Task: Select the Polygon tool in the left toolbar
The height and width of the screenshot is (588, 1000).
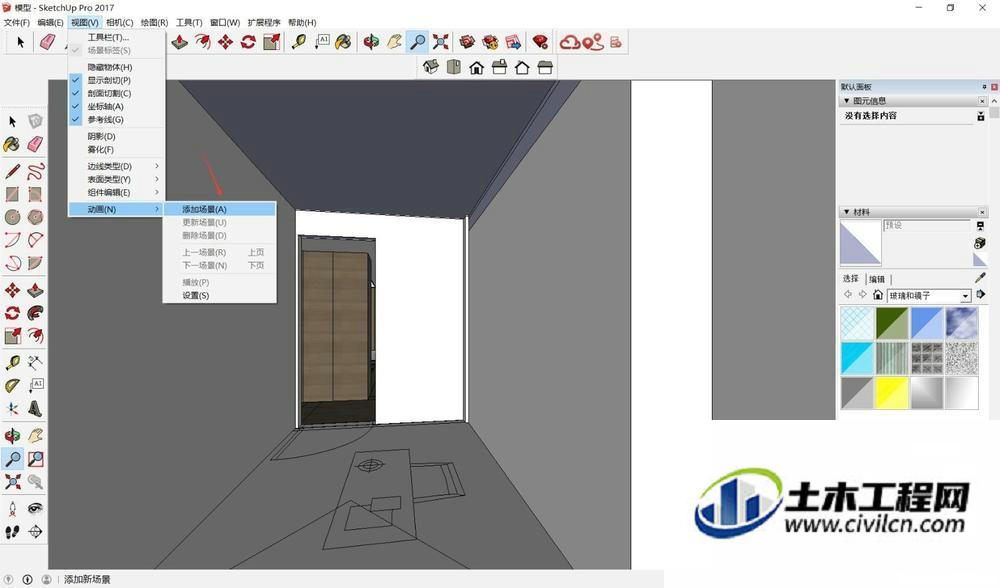Action: coord(36,217)
